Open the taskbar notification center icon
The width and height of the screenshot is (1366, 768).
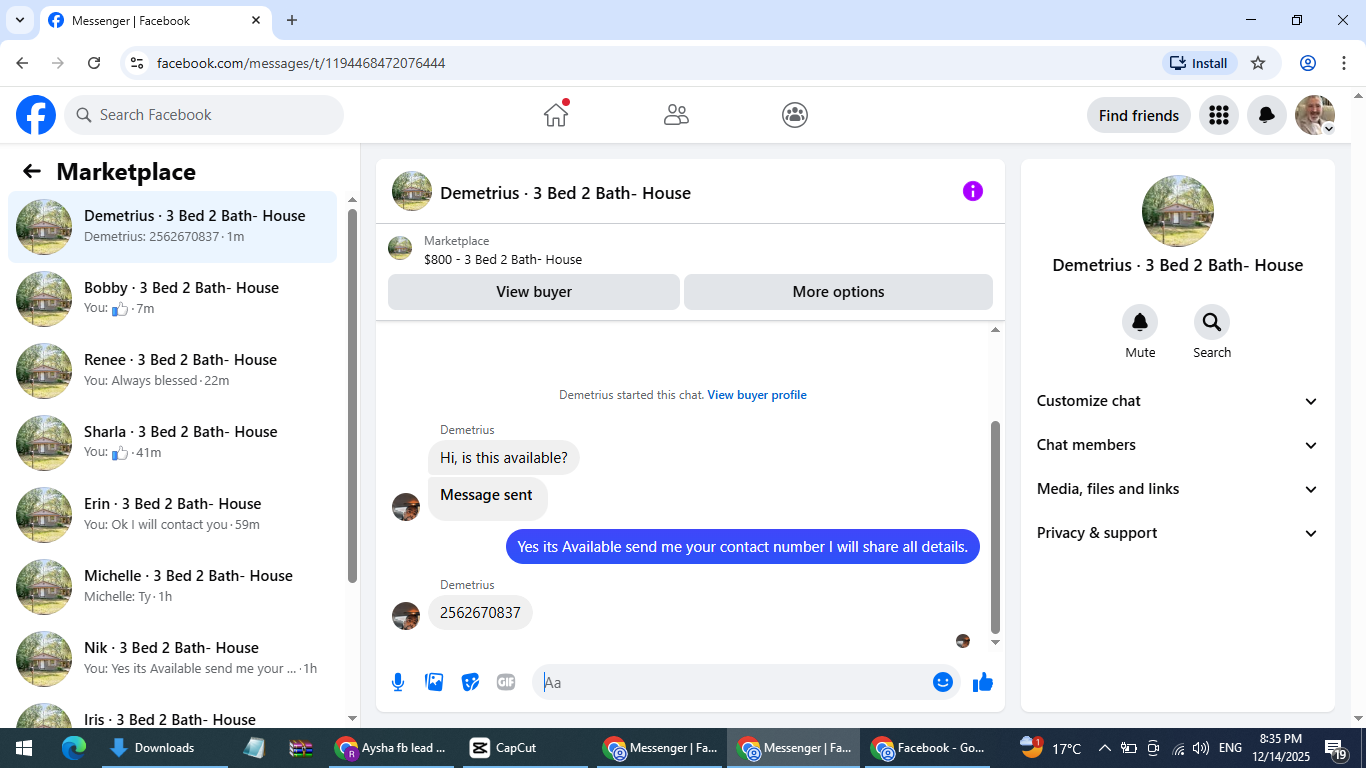(1336, 748)
